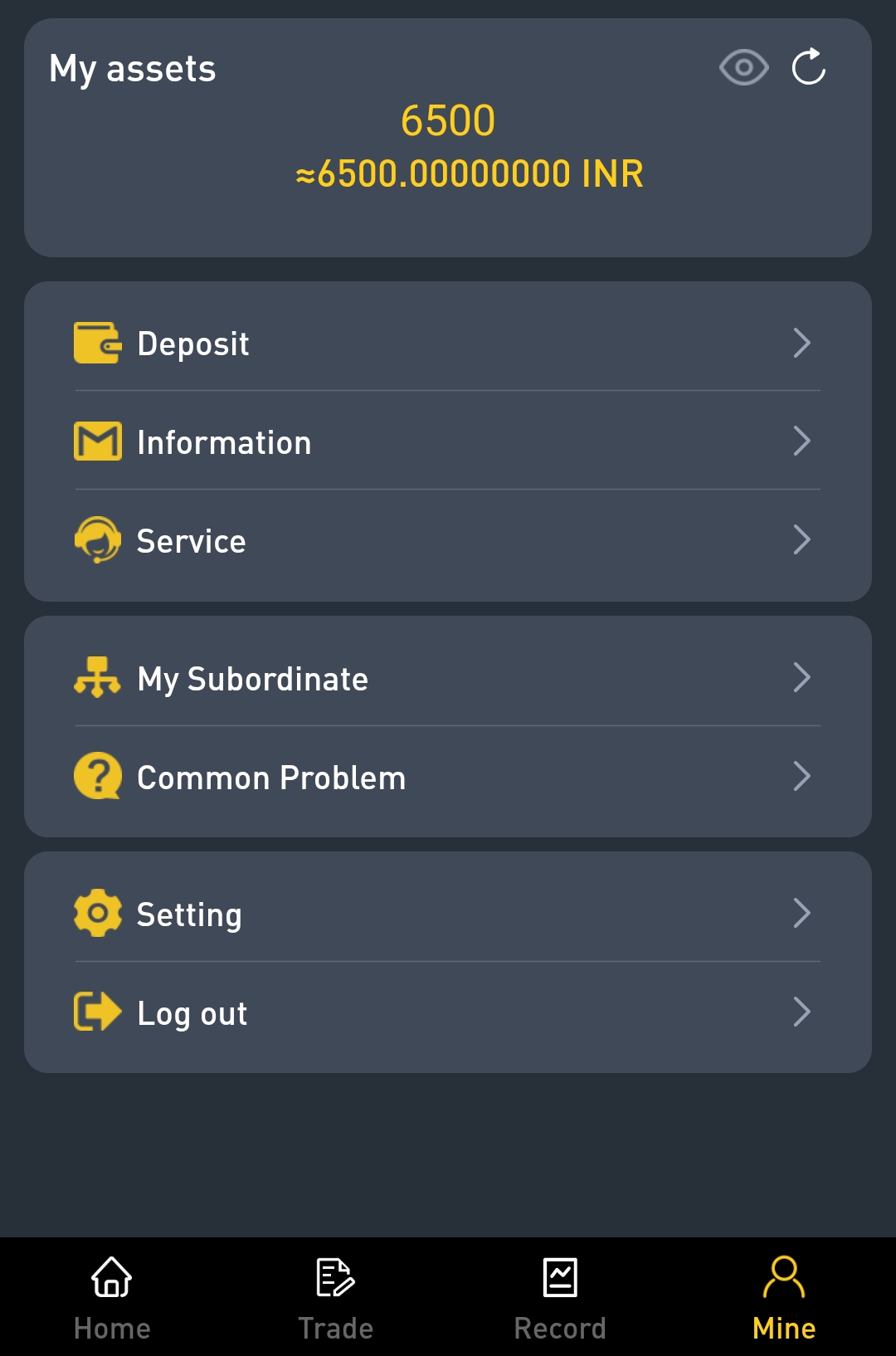Viewport: 896px width, 1356px height.
Task: Expand the Service row chevron
Action: [x=801, y=540]
